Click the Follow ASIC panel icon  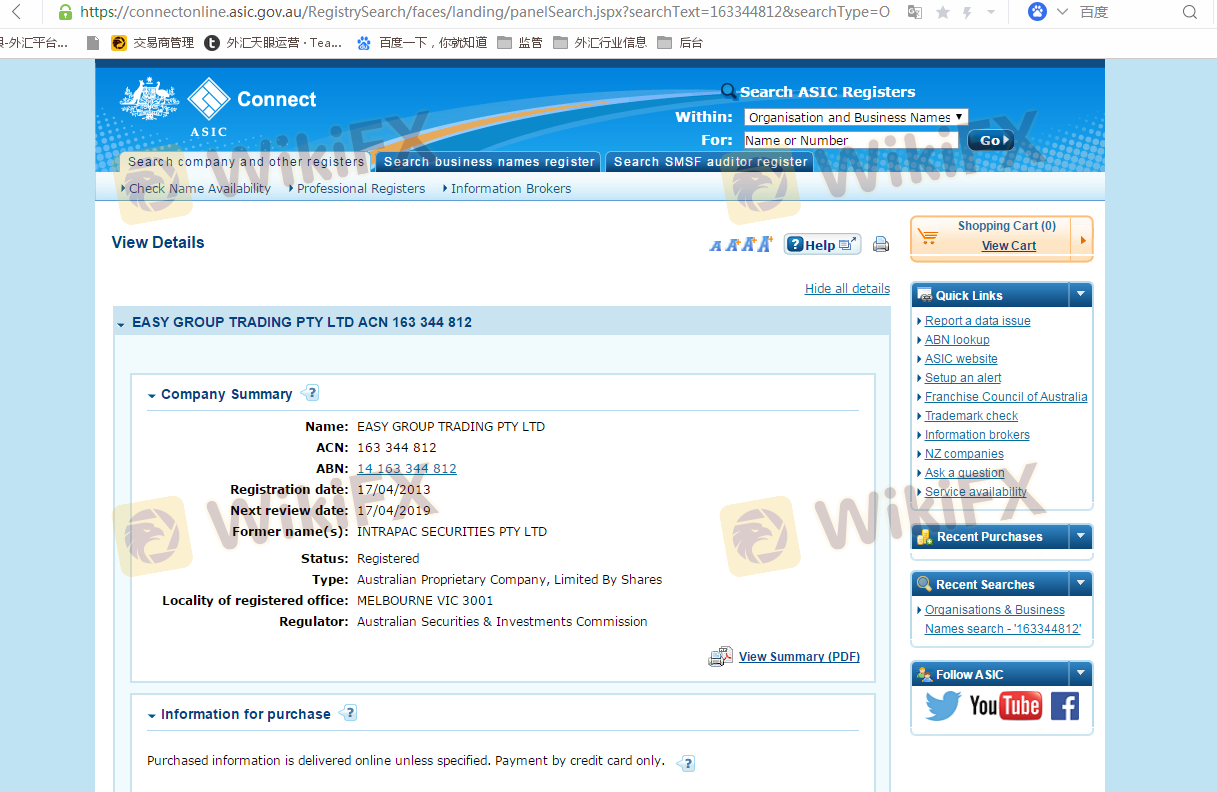click(x=925, y=675)
